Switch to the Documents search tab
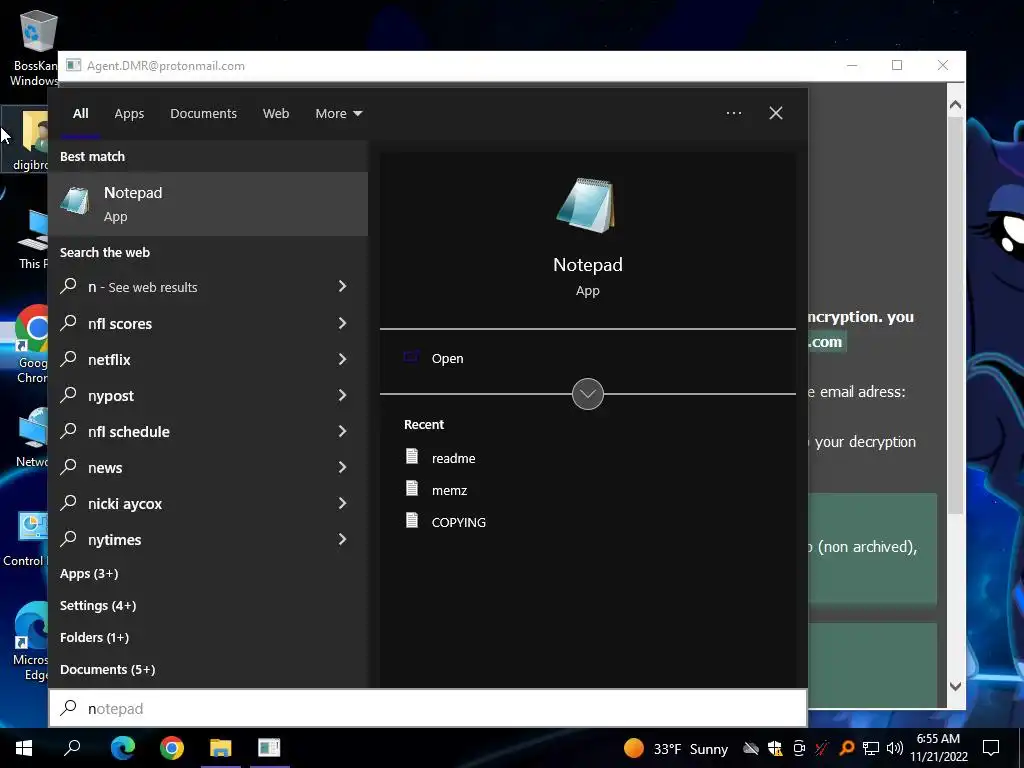The height and width of the screenshot is (768, 1024). 203,114
